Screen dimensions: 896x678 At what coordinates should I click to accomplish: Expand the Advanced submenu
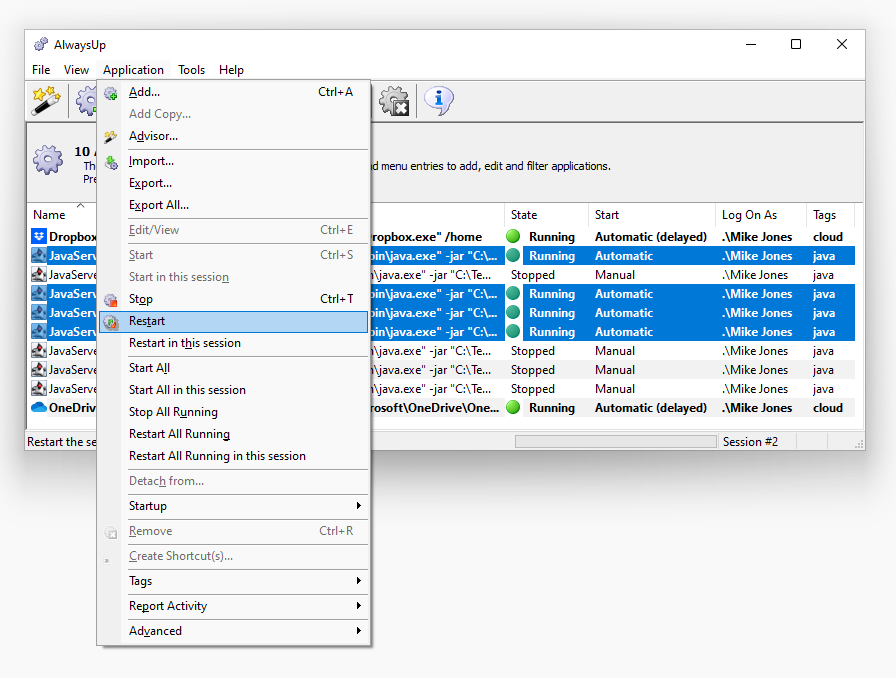coord(240,631)
